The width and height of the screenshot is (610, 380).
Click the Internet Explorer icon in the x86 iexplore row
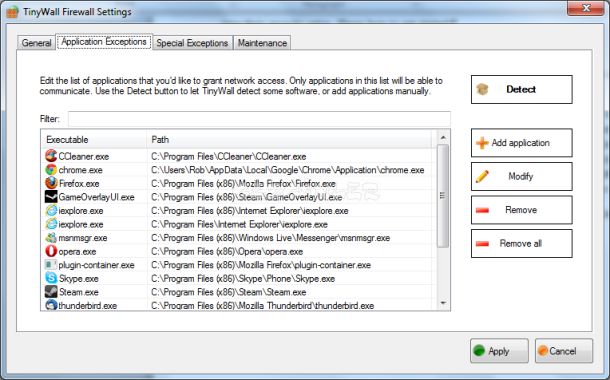click(51, 210)
